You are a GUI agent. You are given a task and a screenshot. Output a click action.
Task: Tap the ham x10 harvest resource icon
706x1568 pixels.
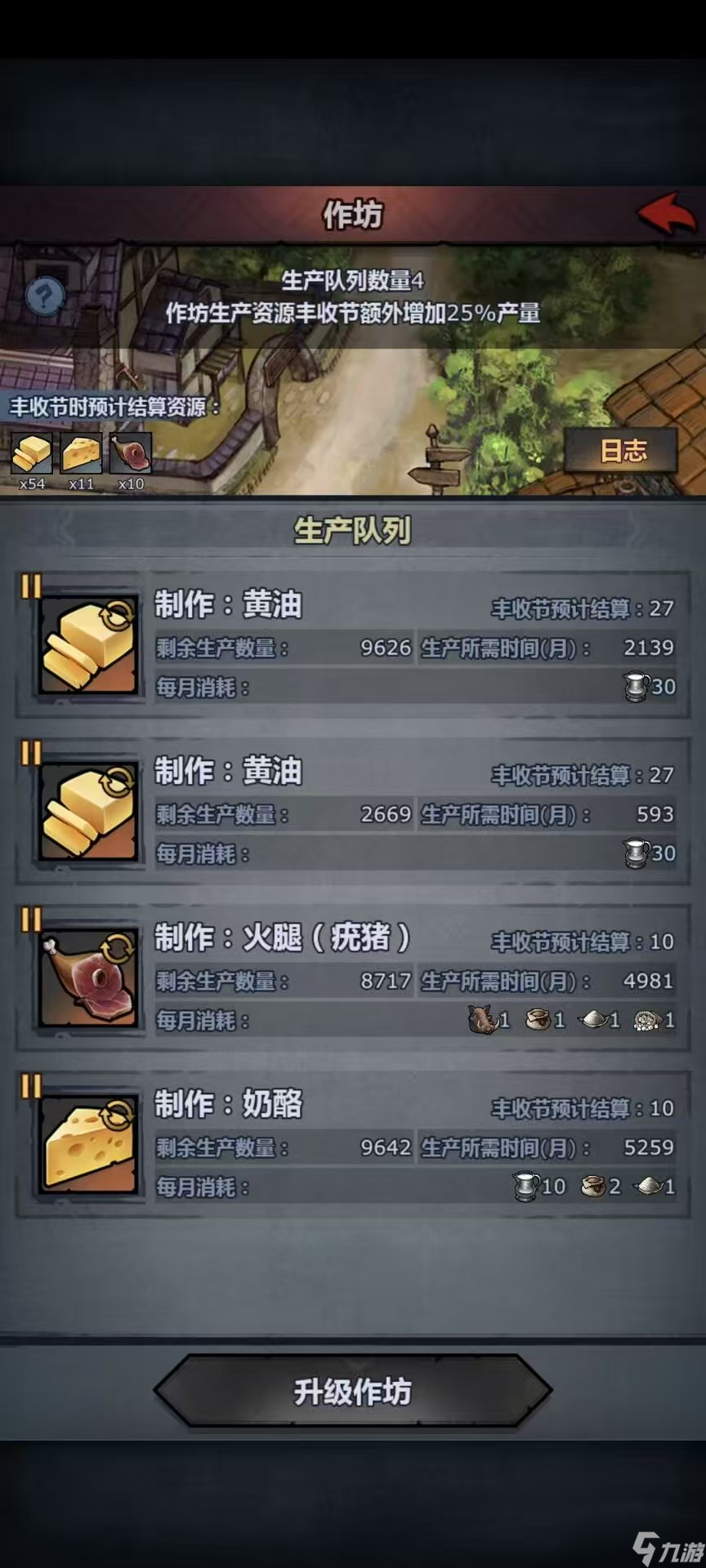[131, 453]
